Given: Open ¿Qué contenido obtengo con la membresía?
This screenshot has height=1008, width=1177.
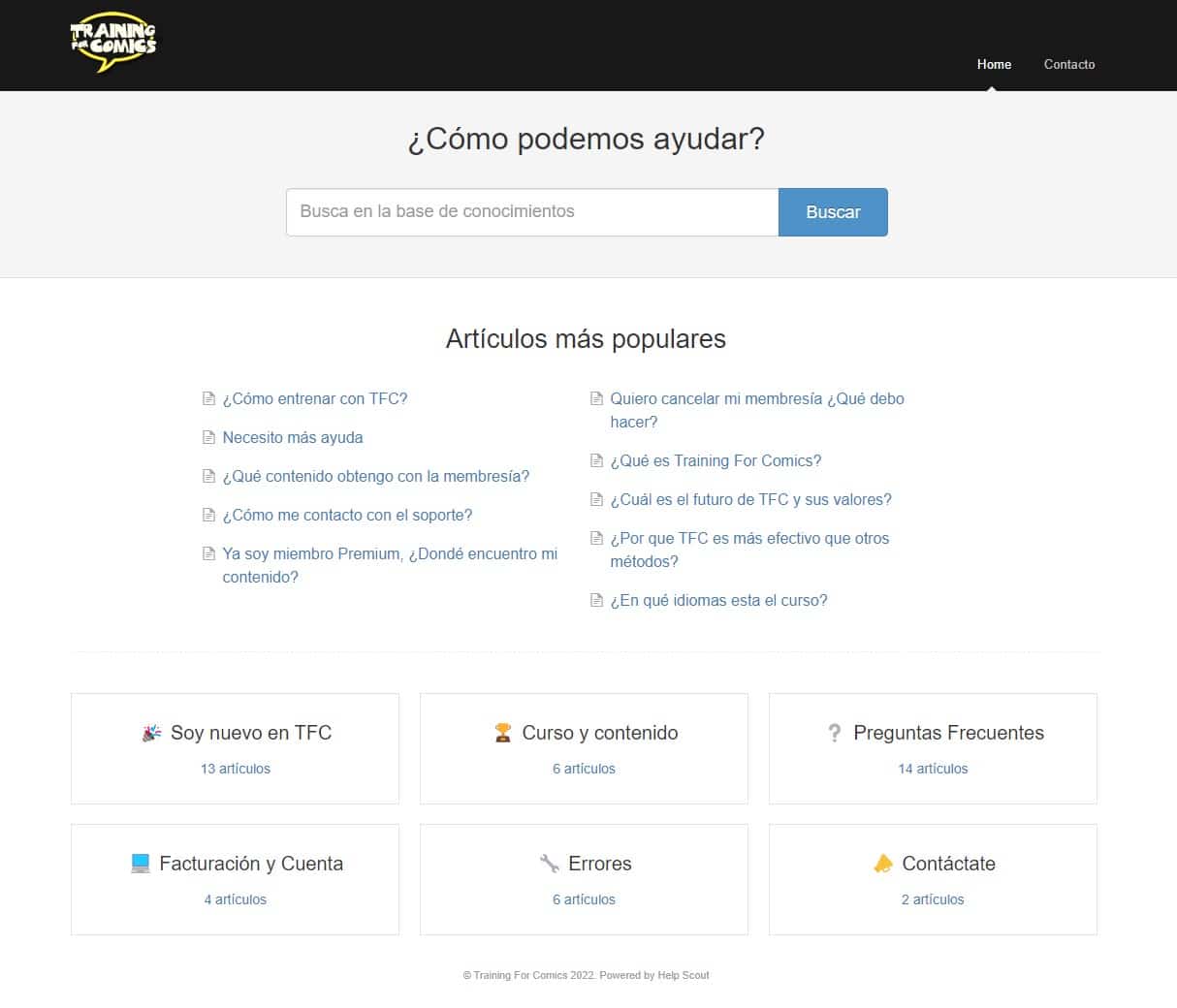Looking at the screenshot, I should click(x=376, y=476).
